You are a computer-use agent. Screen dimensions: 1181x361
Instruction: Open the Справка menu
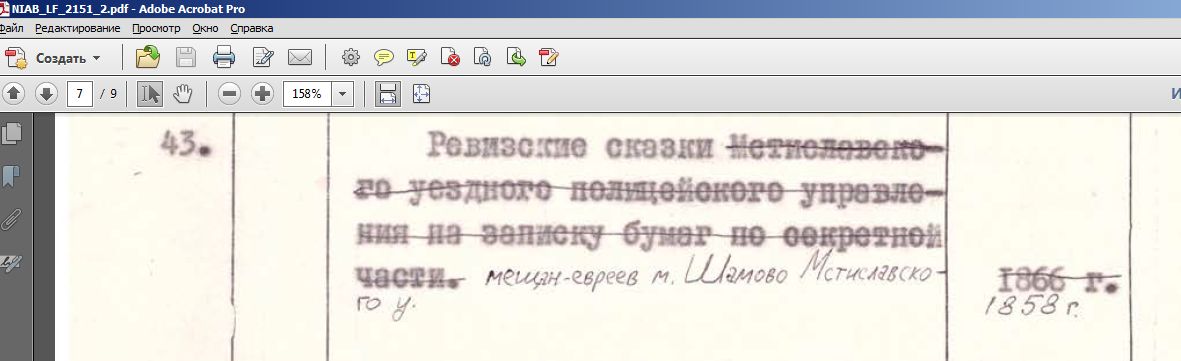pos(252,29)
